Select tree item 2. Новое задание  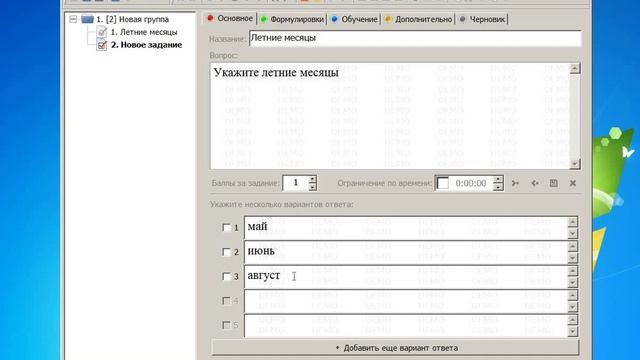click(146, 45)
